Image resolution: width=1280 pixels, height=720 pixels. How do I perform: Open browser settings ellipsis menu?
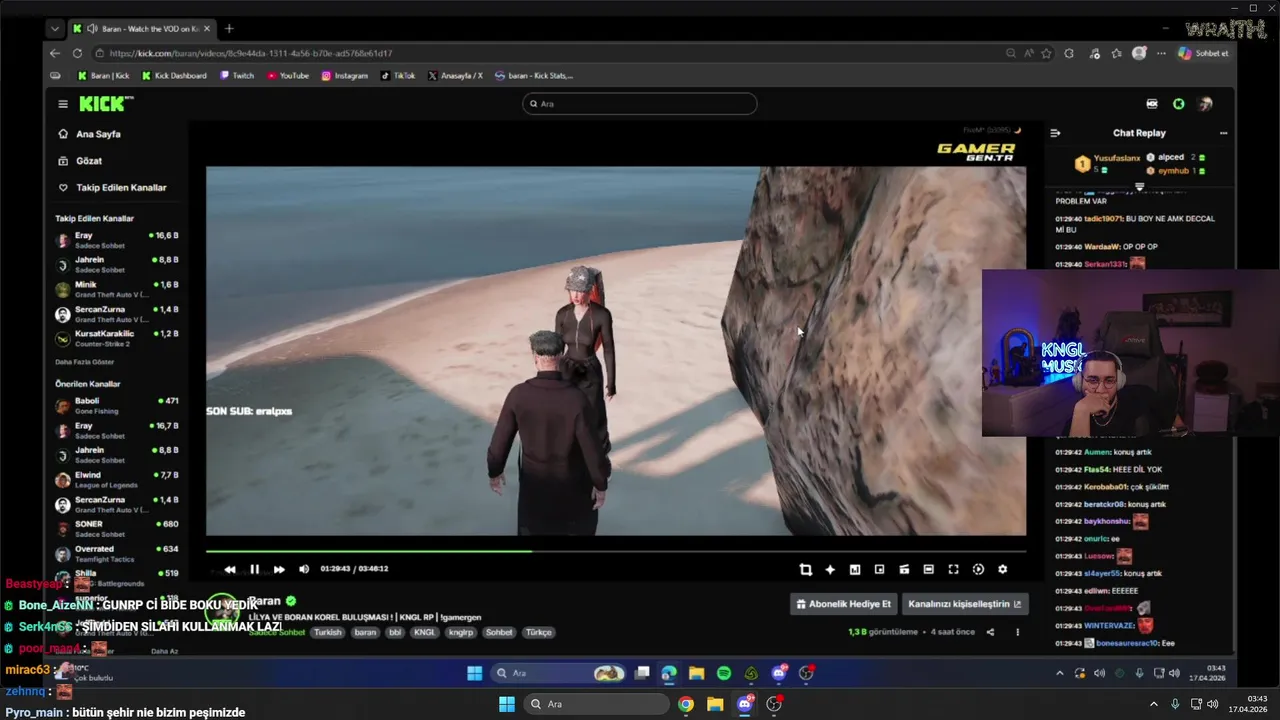click(x=1161, y=53)
